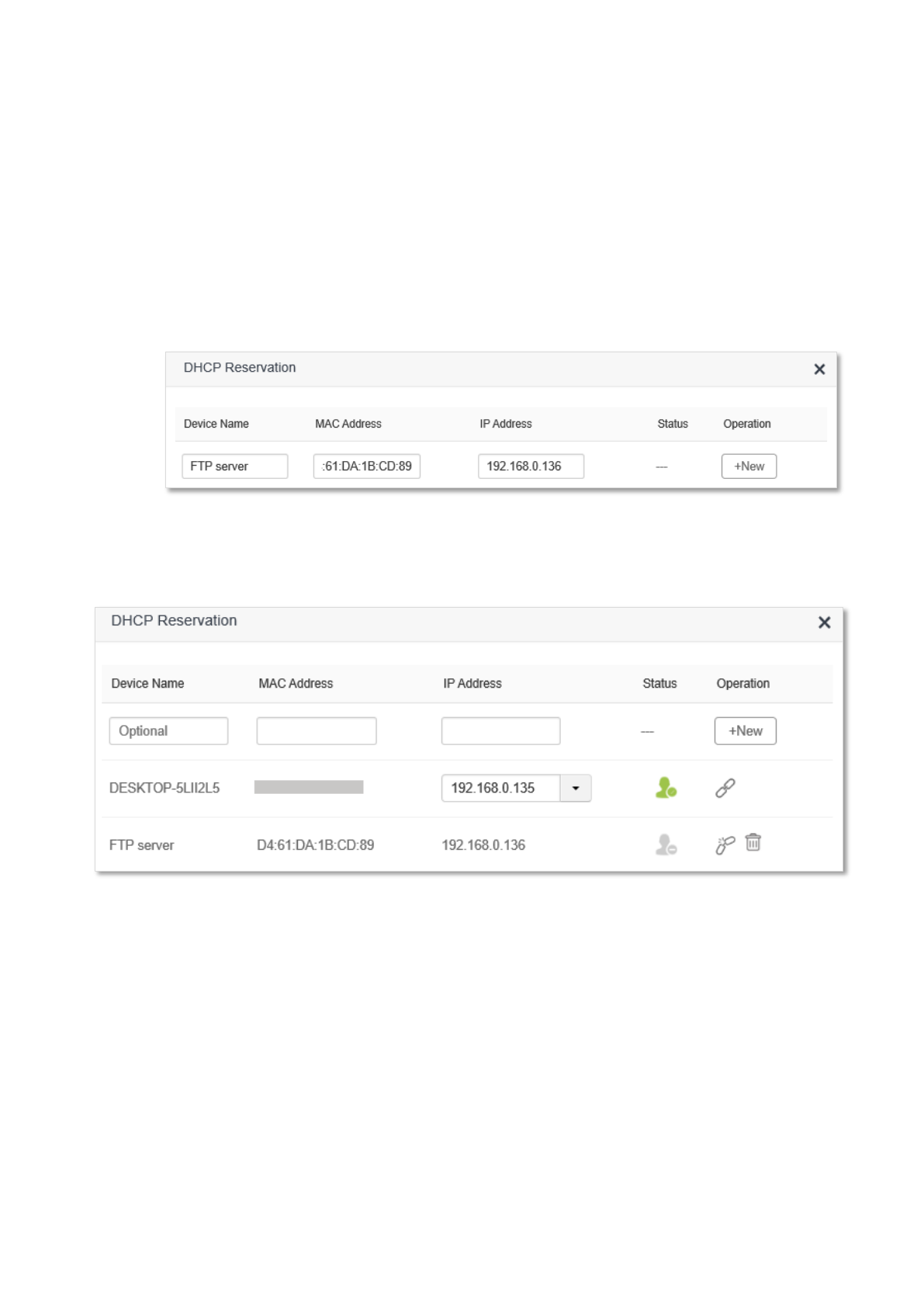Image resolution: width=924 pixels, height=1307 pixels.
Task: Select the DESKTOP-5LII2L5 device name
Action: [164, 789]
